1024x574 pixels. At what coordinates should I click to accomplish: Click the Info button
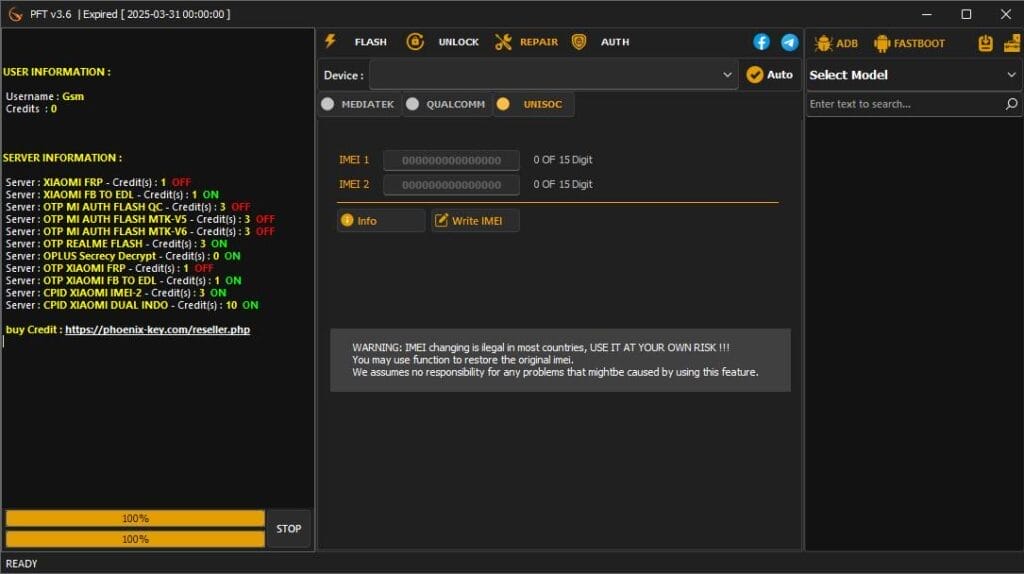(381, 221)
